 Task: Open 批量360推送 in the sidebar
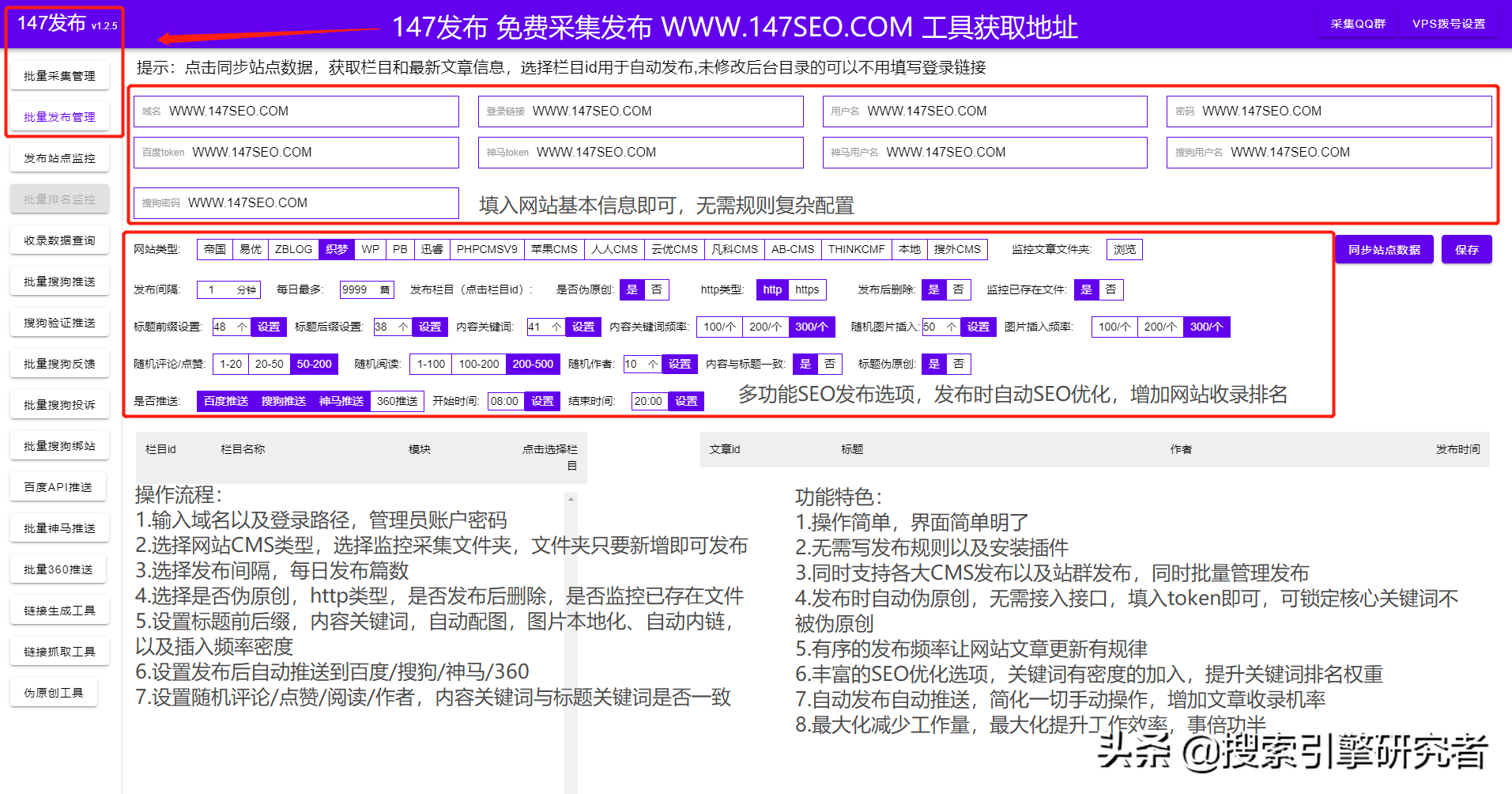click(58, 569)
